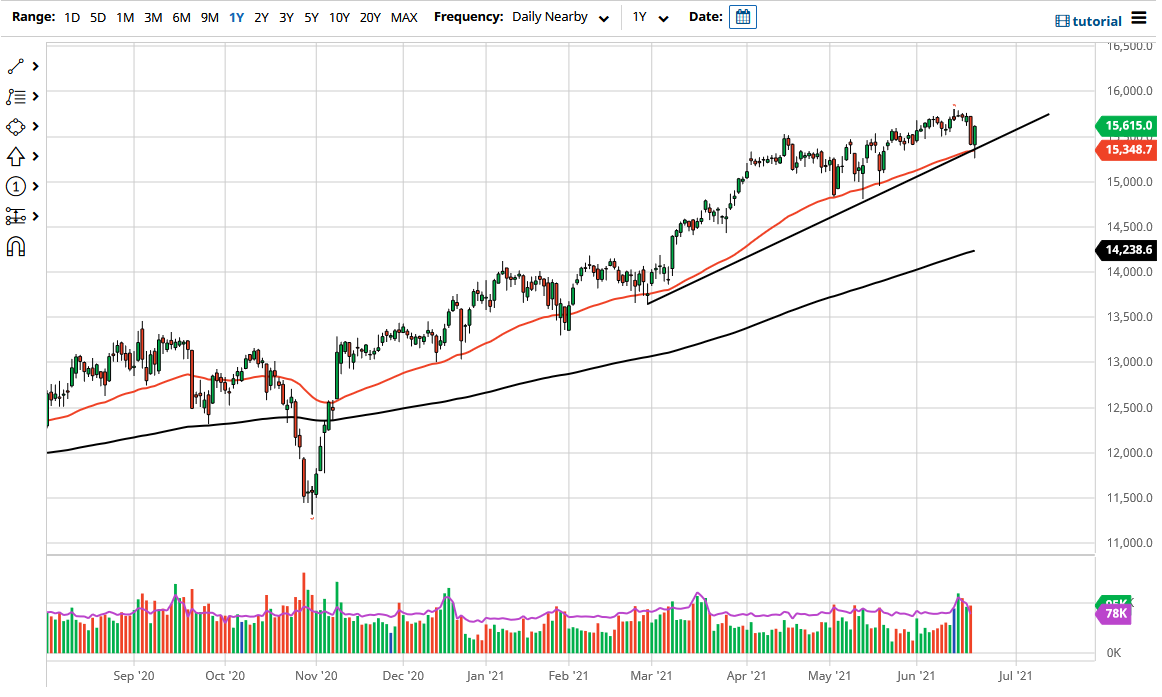Toggle magnet snap mode
Image resolution: width=1162 pixels, height=697 pixels.
tap(15, 246)
